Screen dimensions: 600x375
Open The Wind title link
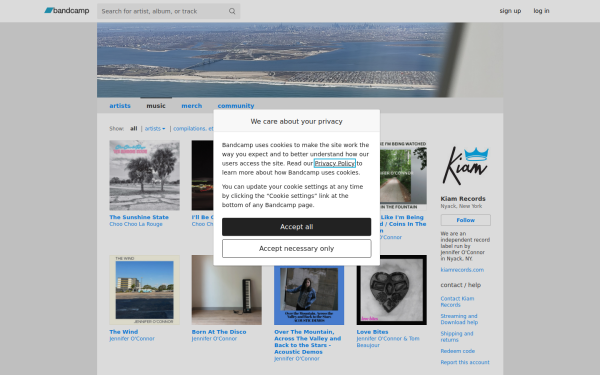tap(124, 332)
